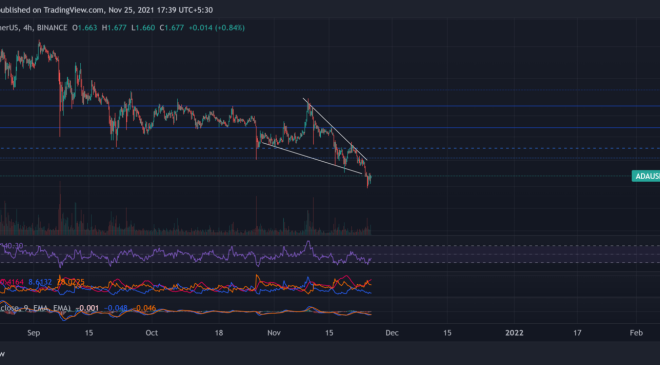Click the change value +0.014 (+0.84%)
Viewport: 660px width, 365px height.
pyautogui.click(x=216, y=28)
